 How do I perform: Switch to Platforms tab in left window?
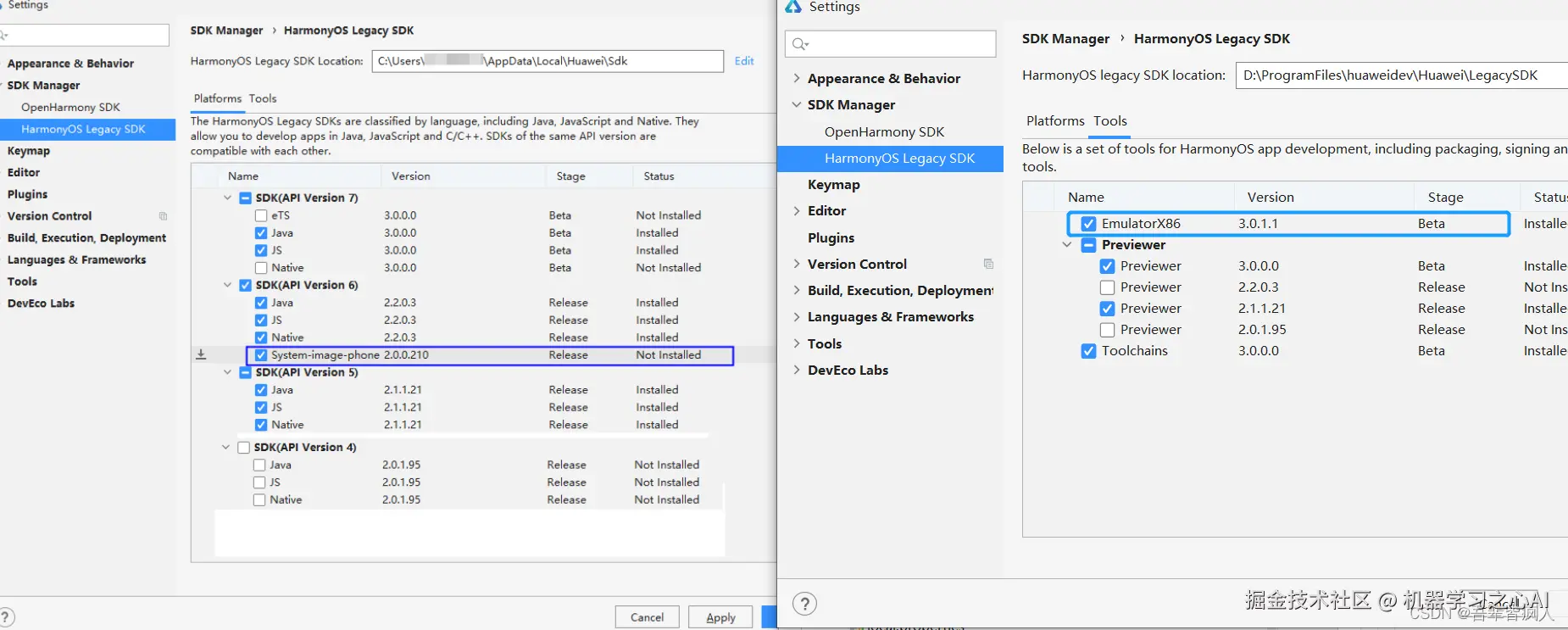218,98
